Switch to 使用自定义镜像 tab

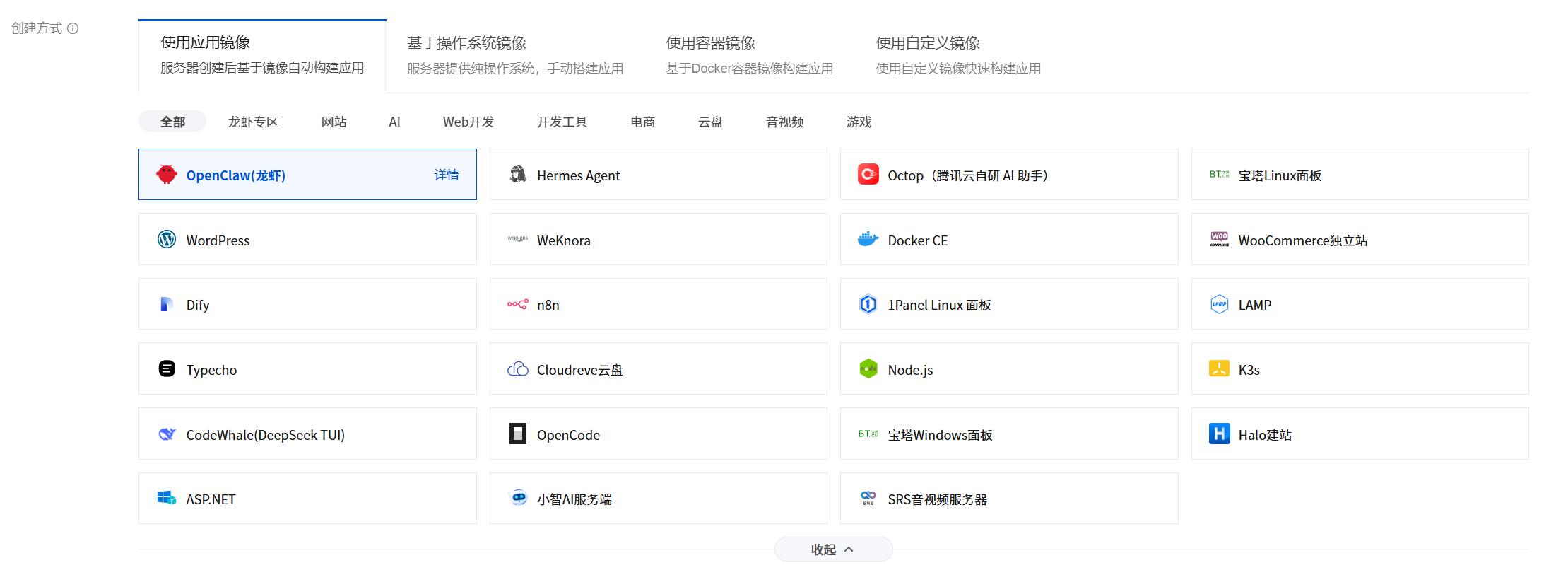[958, 55]
